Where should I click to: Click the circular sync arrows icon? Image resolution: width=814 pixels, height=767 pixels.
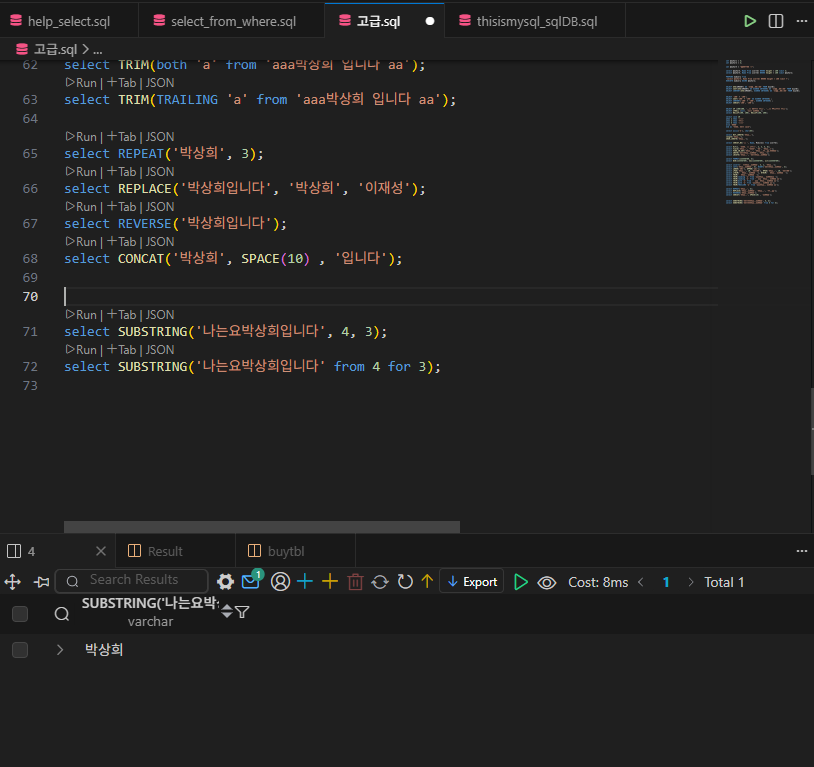380,582
